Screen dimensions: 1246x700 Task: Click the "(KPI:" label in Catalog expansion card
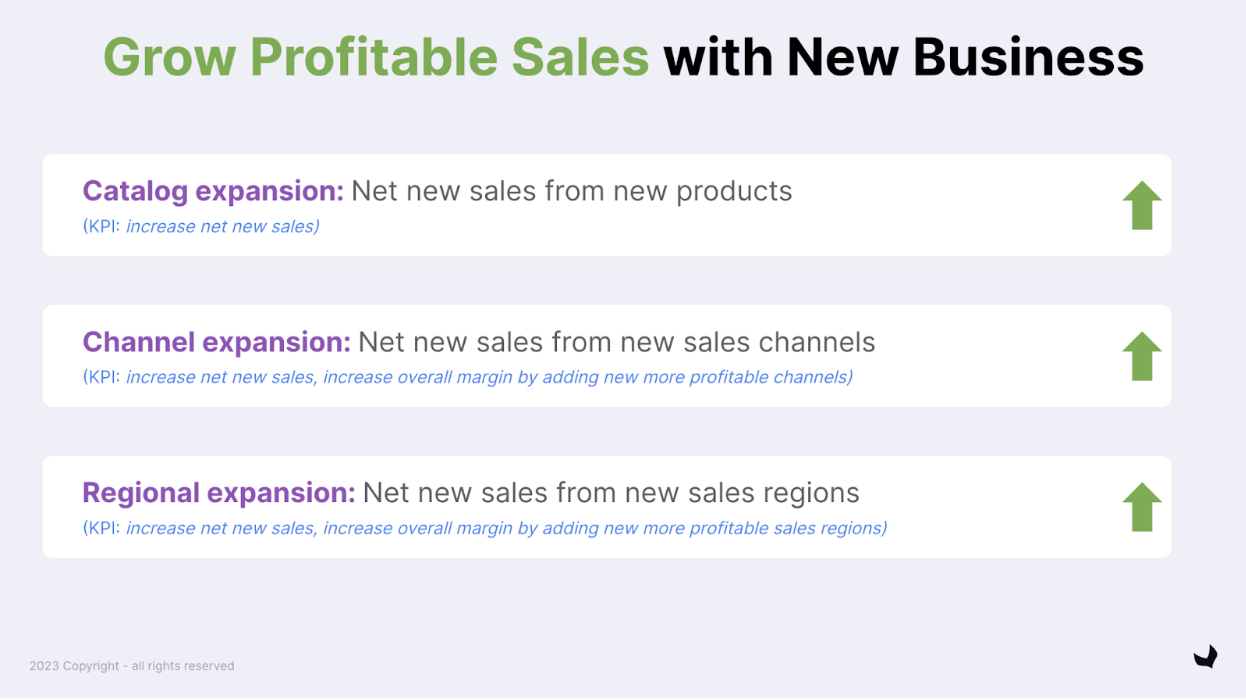101,227
